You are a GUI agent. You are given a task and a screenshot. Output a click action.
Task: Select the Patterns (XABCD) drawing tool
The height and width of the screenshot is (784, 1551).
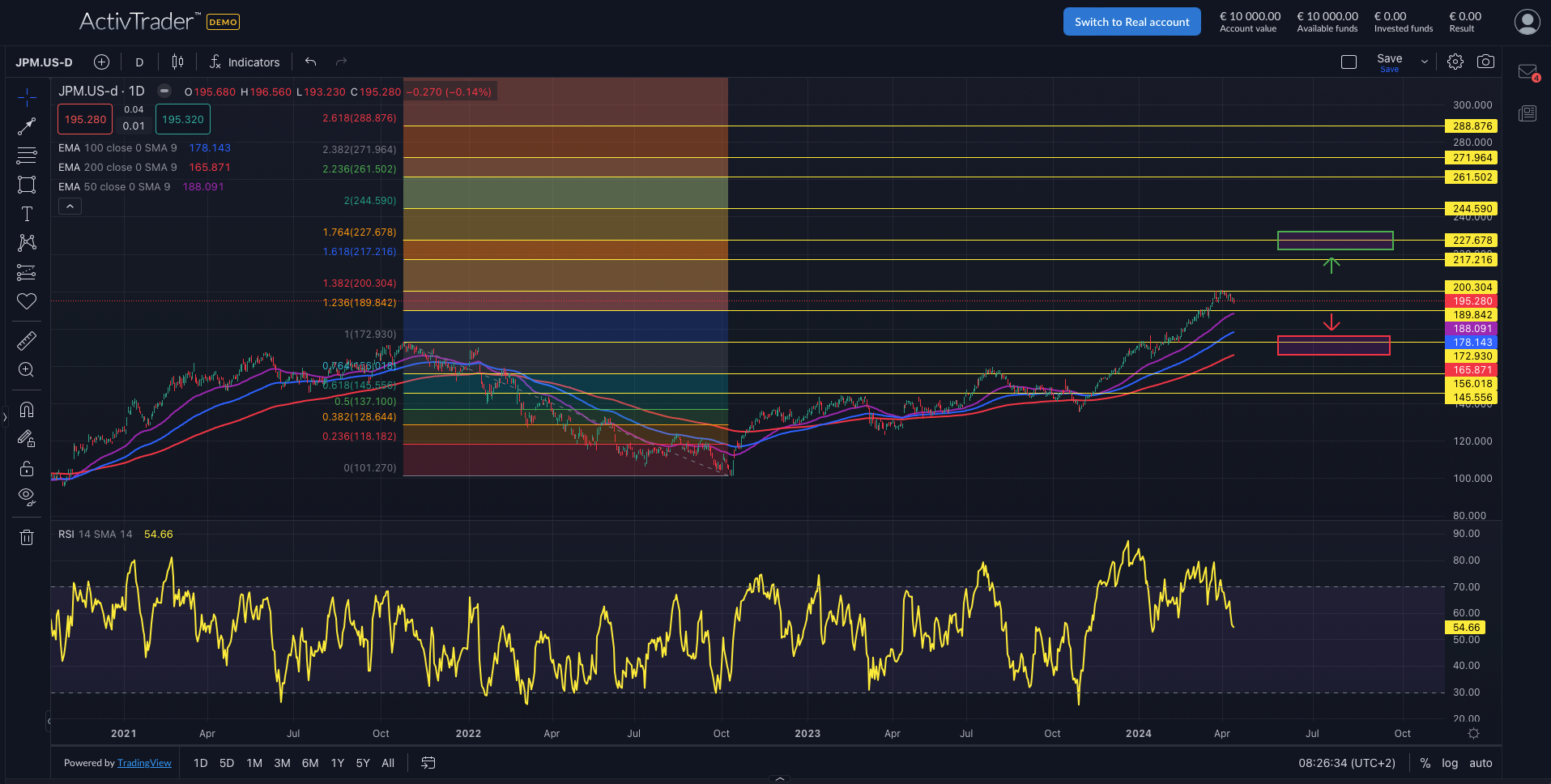[27, 242]
